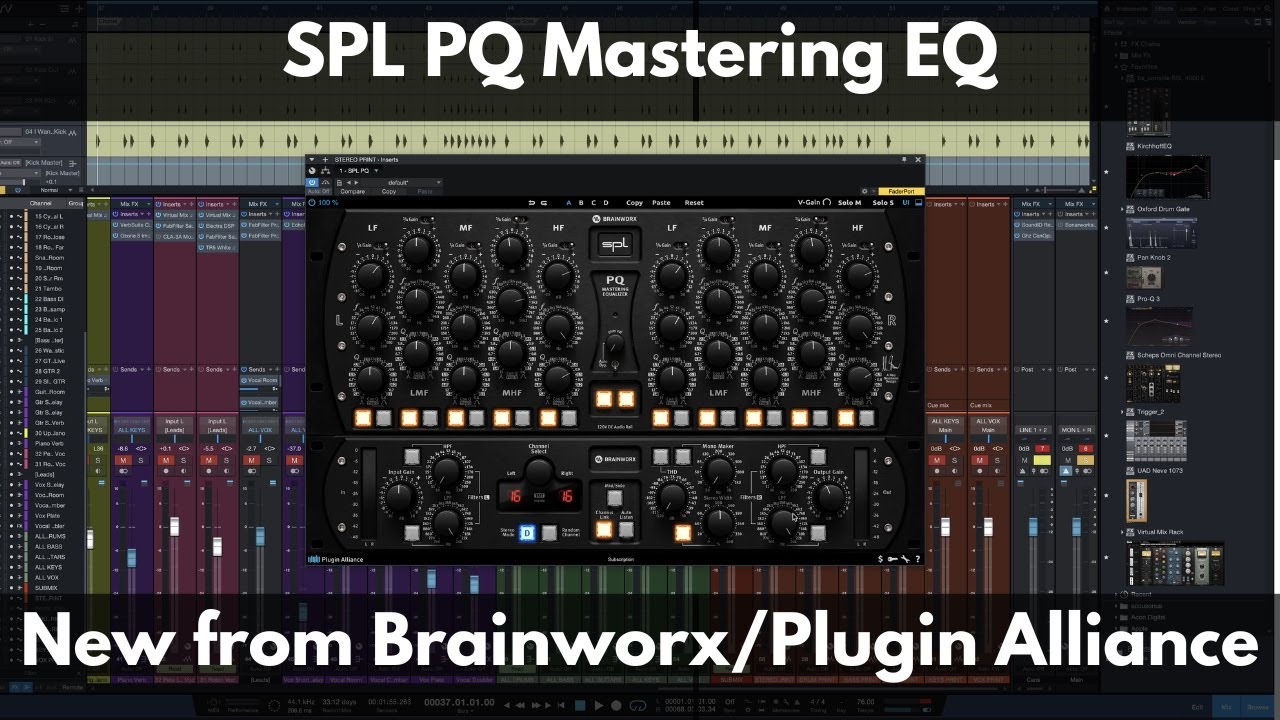Select preset bank C
This screenshot has height=720, width=1280.
point(593,203)
